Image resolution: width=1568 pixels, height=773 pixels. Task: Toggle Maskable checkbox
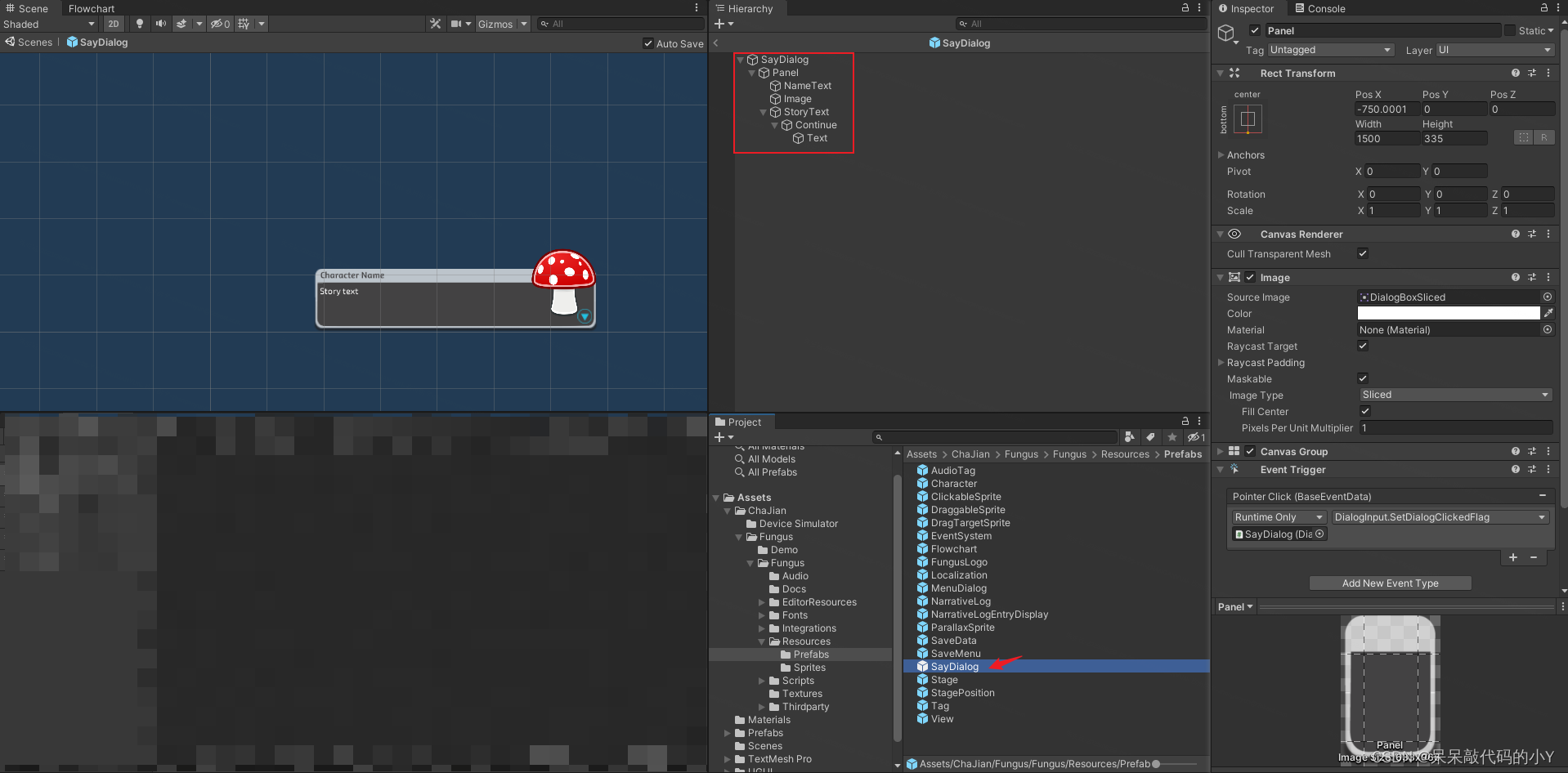1363,378
